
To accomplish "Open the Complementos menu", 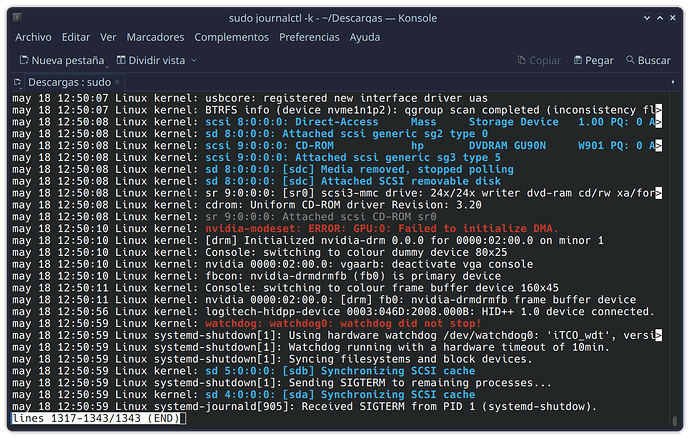I will click(x=231, y=37).
